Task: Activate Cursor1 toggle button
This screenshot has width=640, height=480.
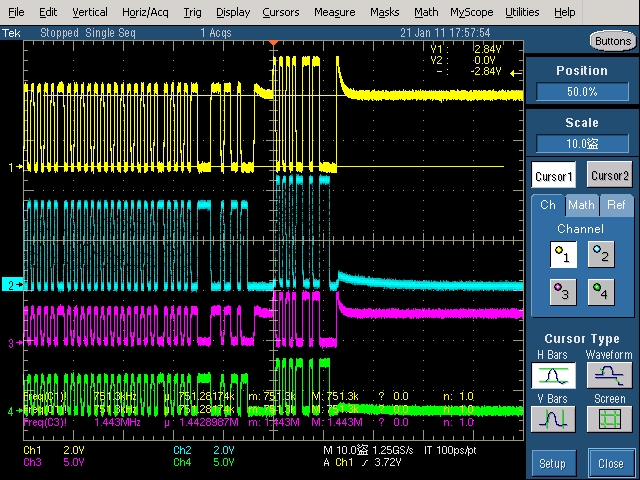Action: coord(553,175)
